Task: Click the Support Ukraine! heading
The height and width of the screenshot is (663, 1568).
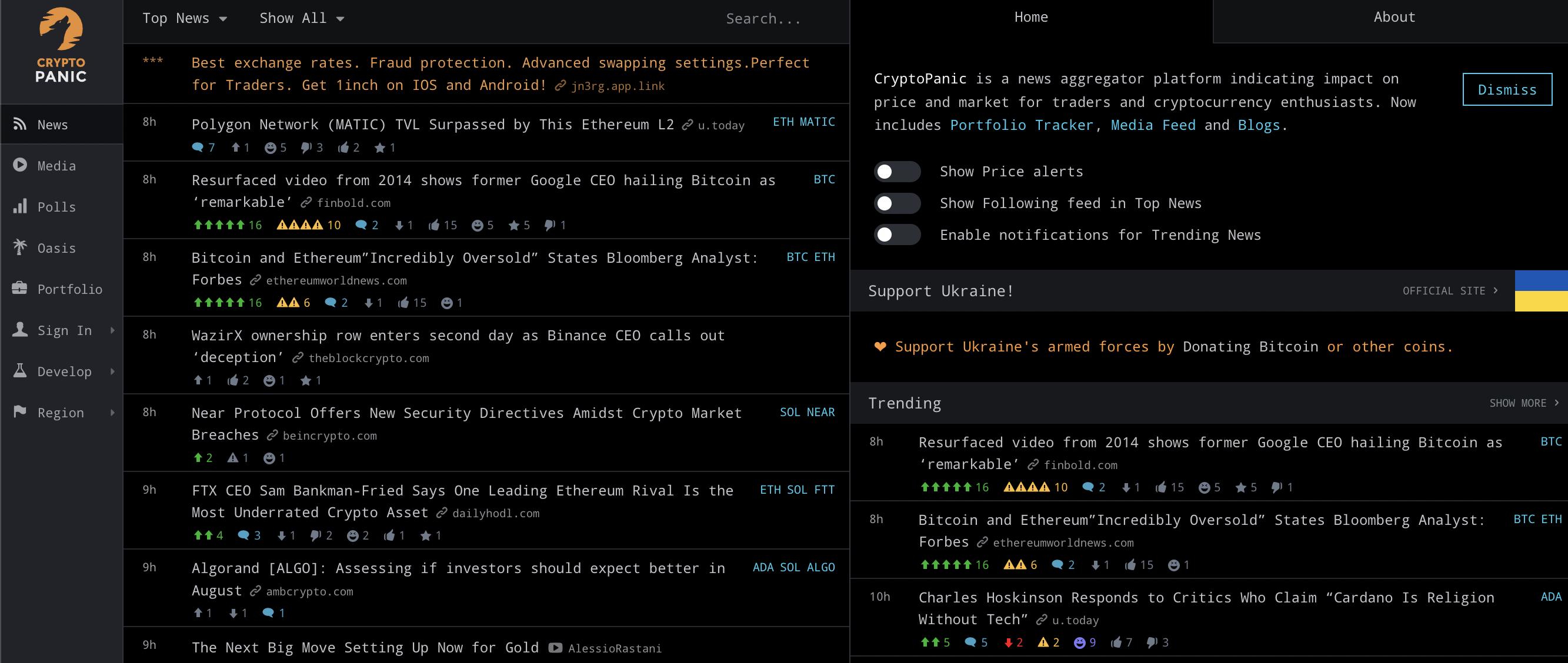Action: point(940,291)
